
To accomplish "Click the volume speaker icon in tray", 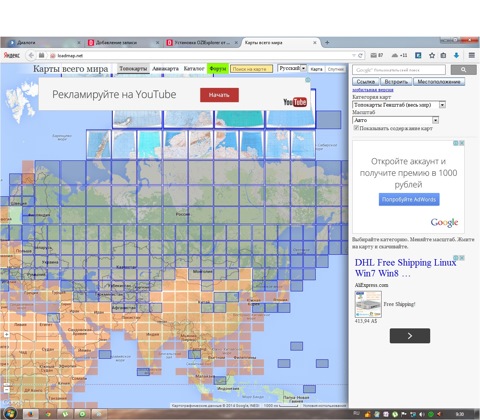I will coord(421,414).
